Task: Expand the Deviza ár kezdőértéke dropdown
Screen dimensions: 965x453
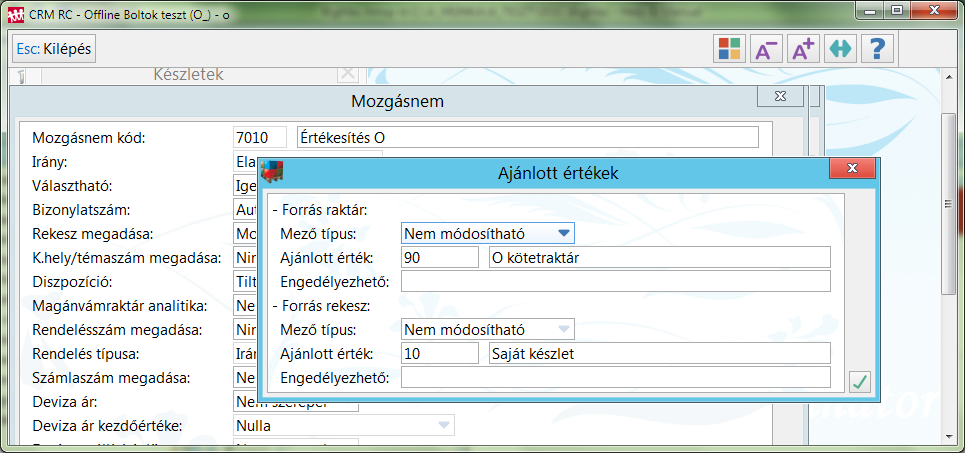Action: tap(442, 426)
